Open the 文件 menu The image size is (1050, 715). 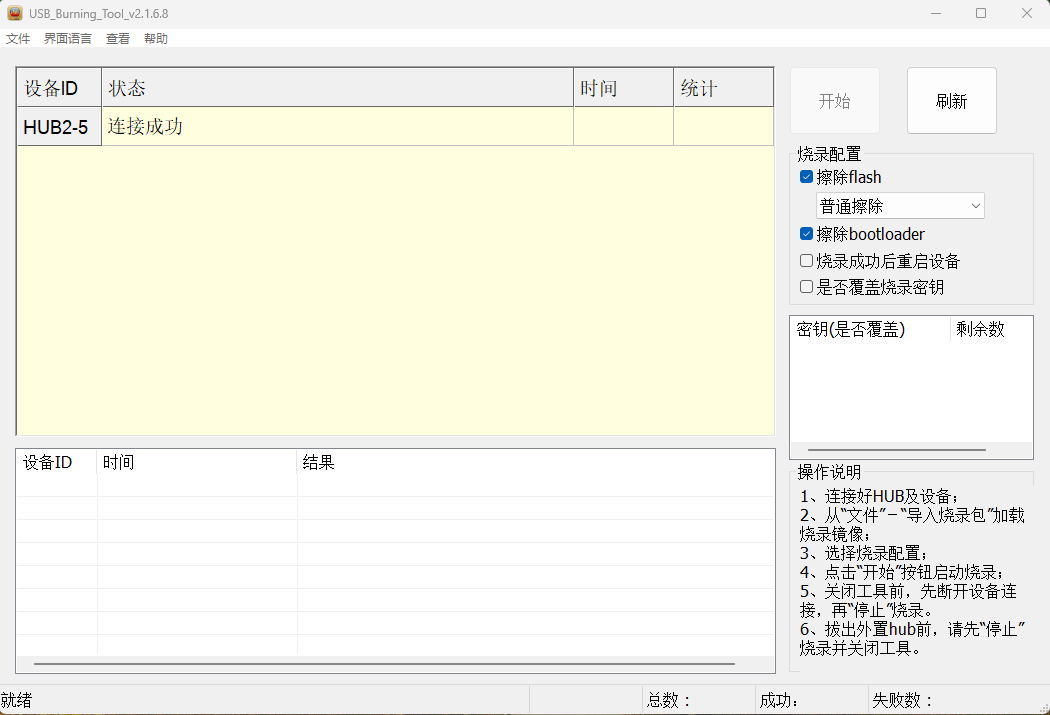(18, 39)
